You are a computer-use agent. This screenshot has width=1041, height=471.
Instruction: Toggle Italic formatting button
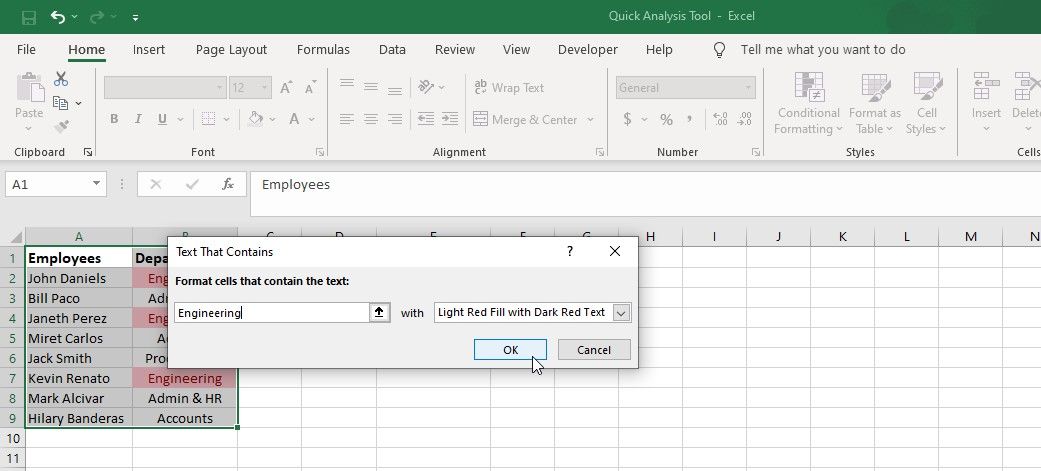point(138,119)
